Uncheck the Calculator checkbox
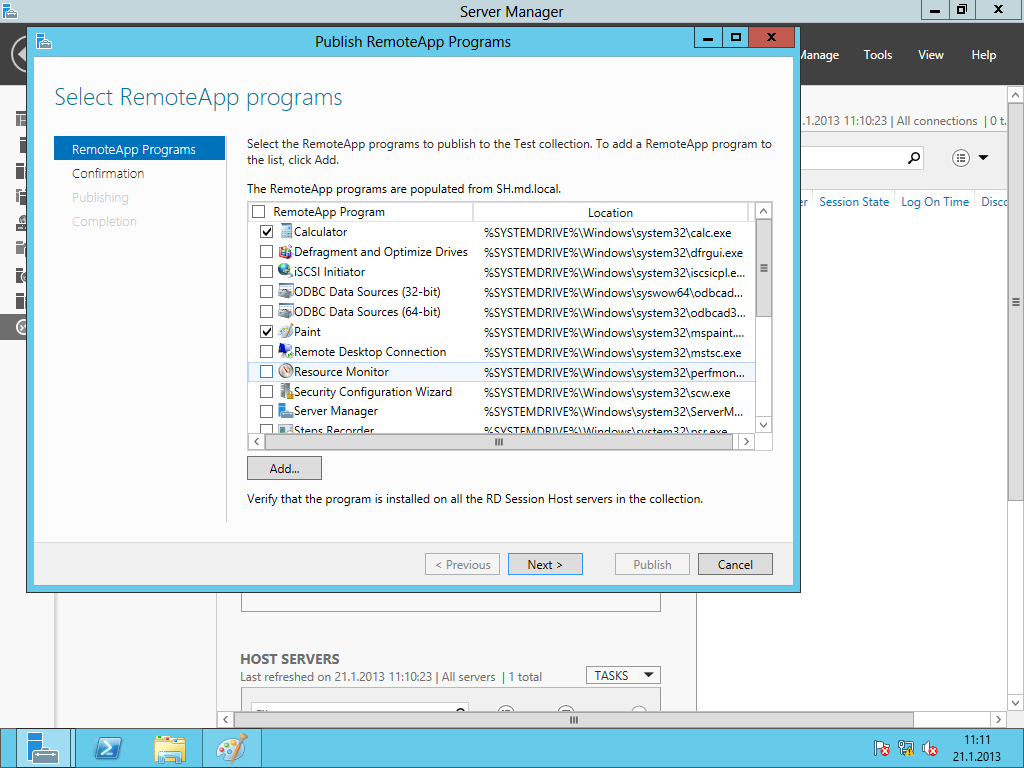 (x=266, y=232)
